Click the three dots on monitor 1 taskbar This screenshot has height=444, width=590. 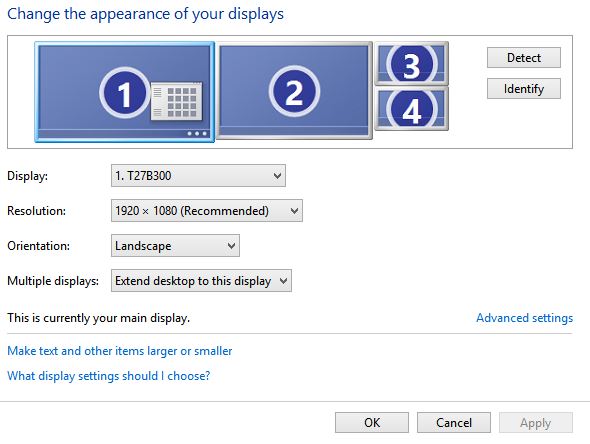point(197,134)
